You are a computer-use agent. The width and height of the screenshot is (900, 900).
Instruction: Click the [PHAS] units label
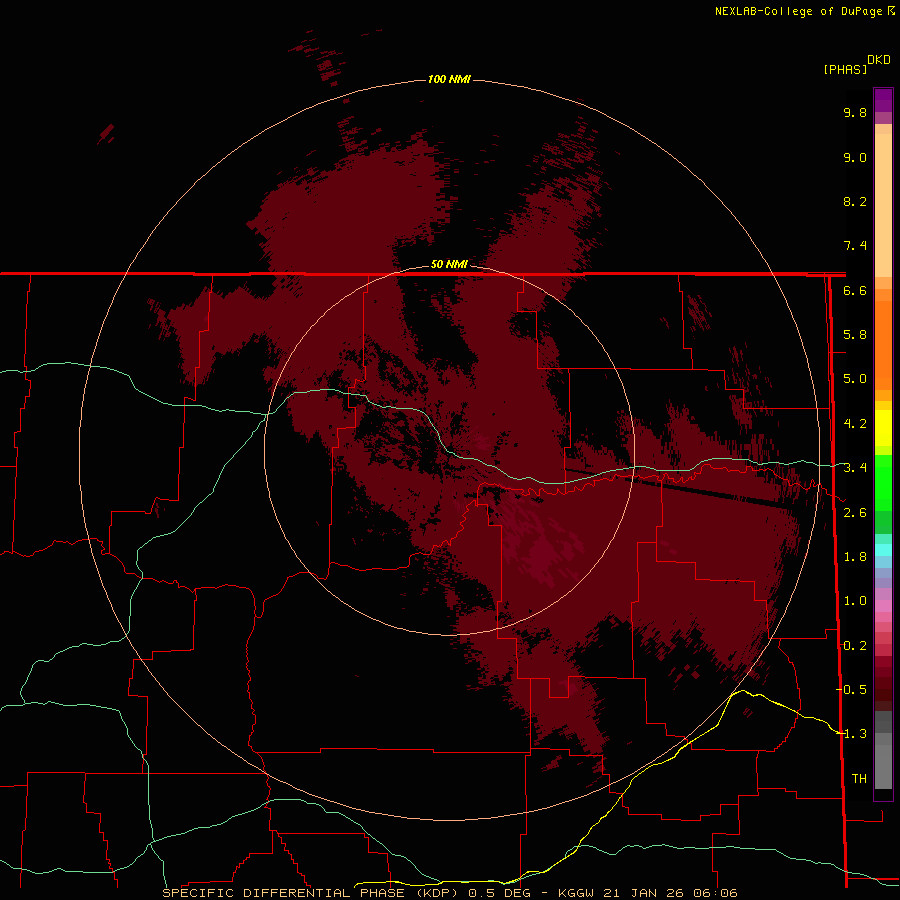point(845,70)
